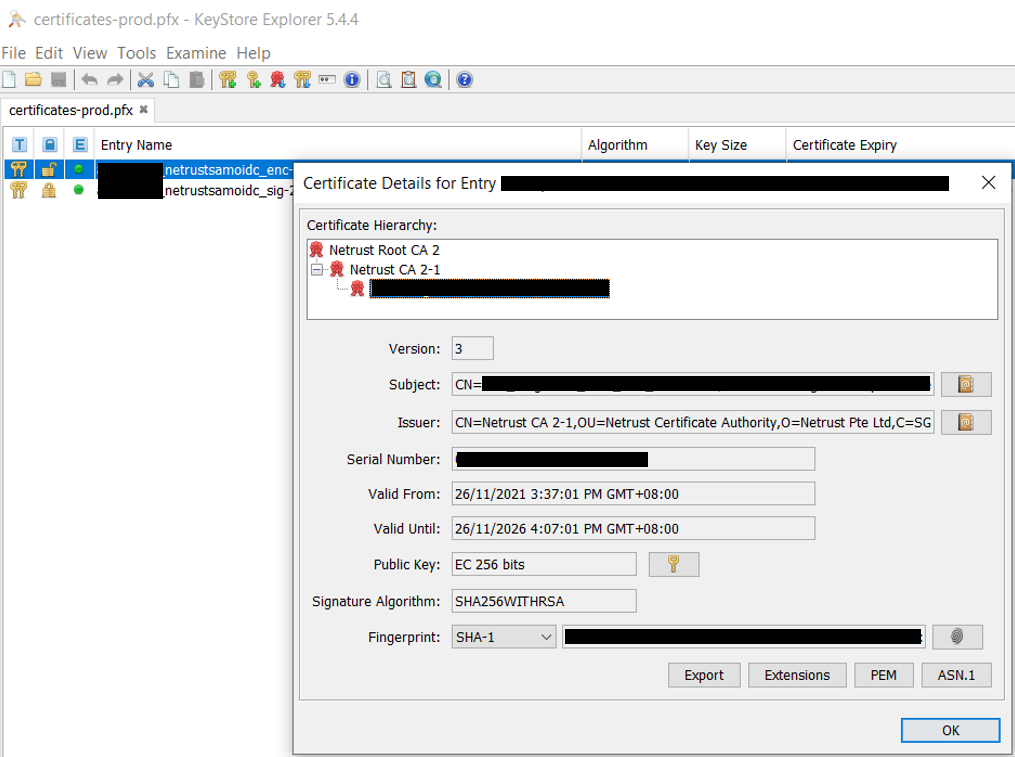The width and height of the screenshot is (1015, 757).
Task: Click the open padlock icon in enc row
Action: click(49, 170)
